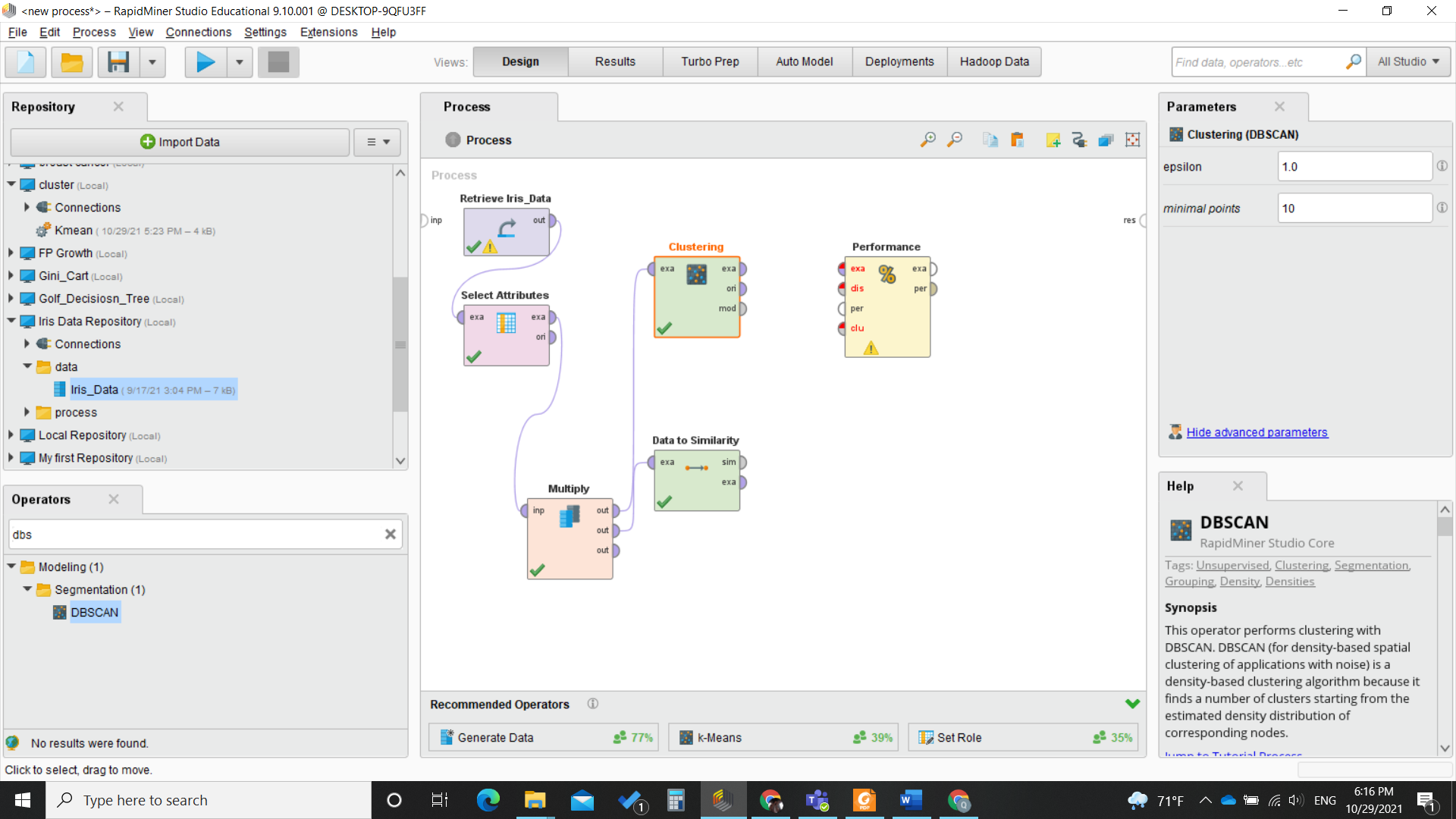Close the Operators panel tab

tap(114, 499)
